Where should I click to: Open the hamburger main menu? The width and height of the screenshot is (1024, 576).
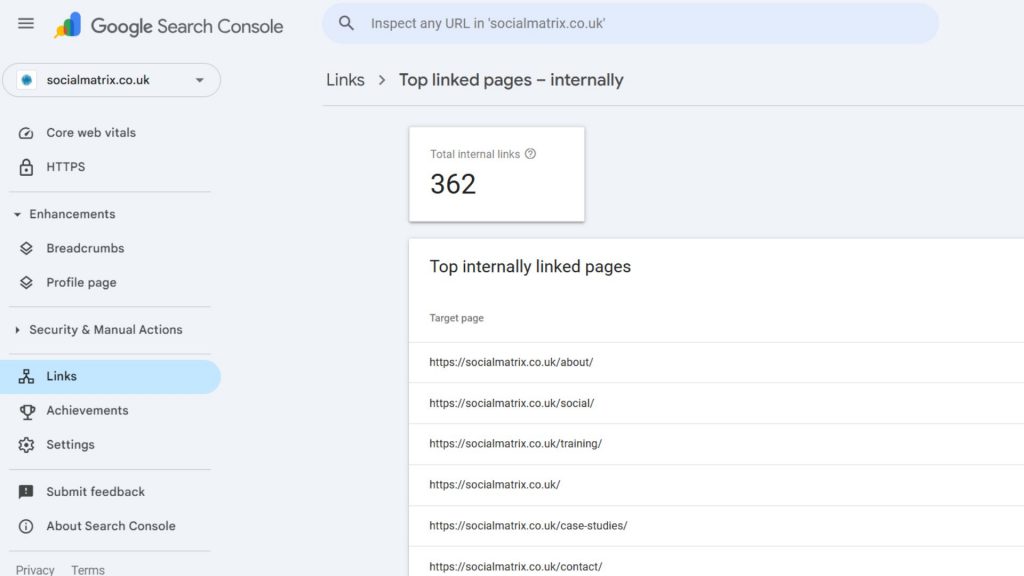[26, 24]
